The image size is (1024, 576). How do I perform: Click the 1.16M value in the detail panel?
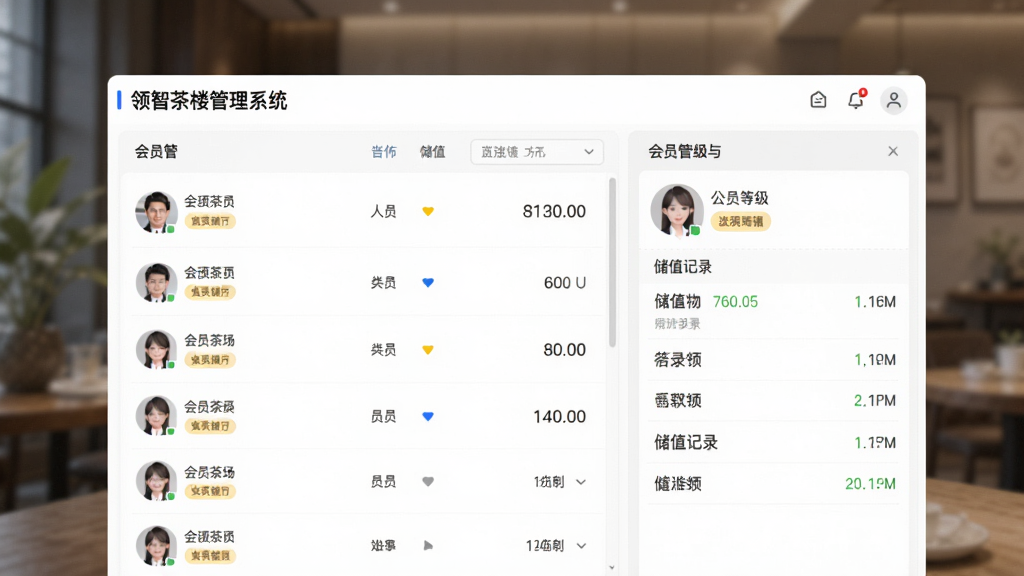click(x=875, y=302)
